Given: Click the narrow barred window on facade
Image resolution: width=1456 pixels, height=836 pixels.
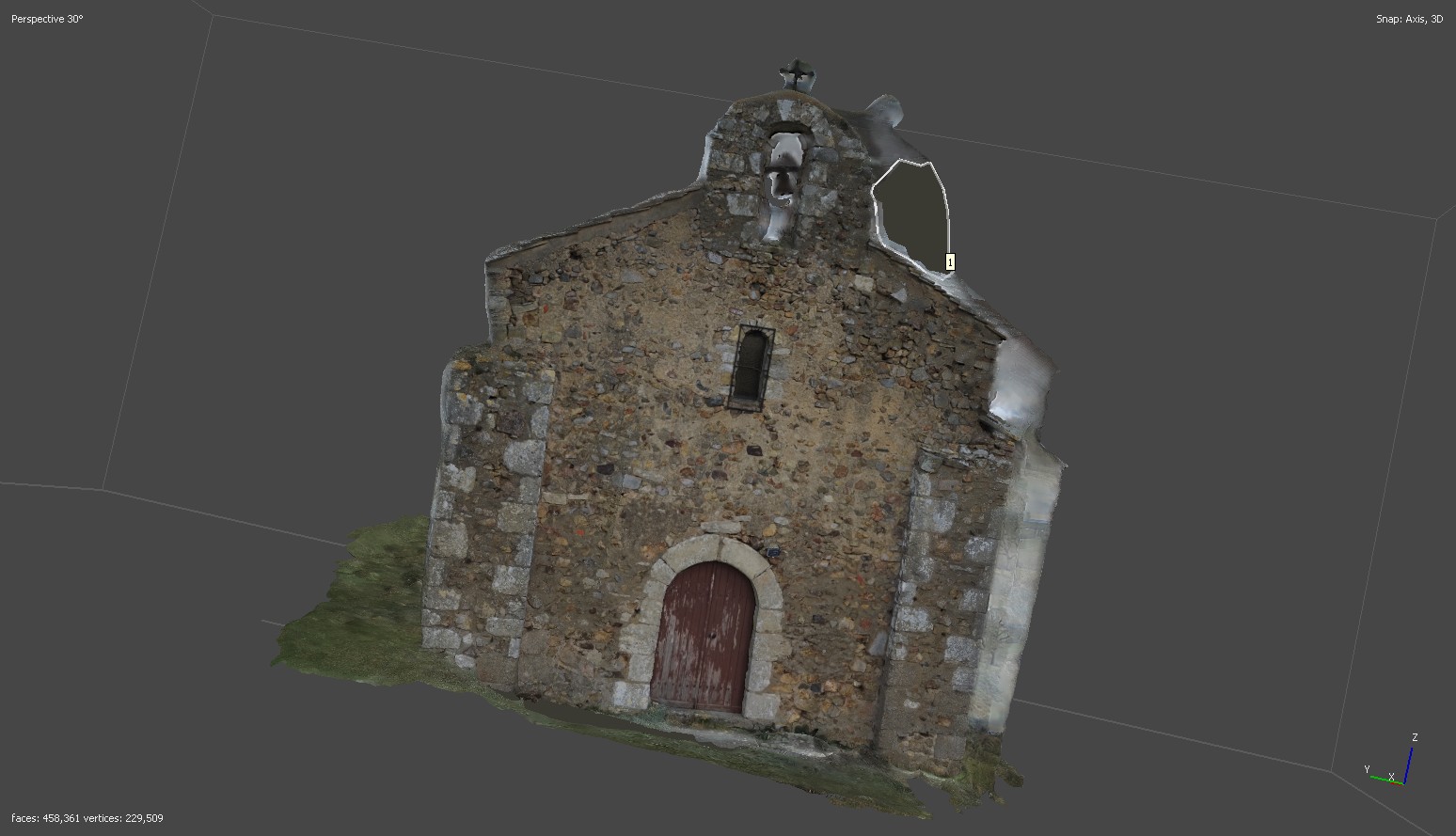Looking at the screenshot, I should tap(750, 365).
